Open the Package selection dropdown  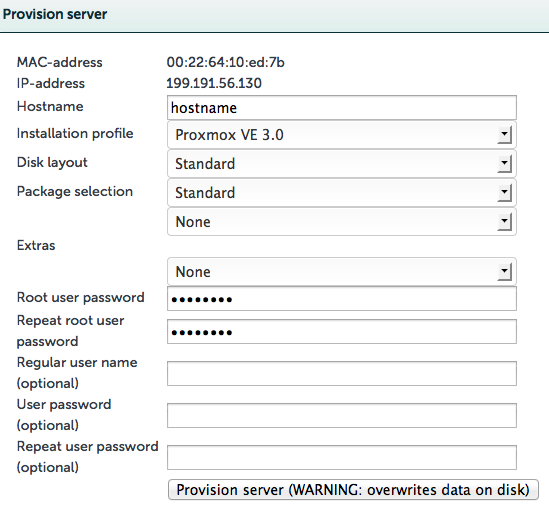(x=342, y=193)
